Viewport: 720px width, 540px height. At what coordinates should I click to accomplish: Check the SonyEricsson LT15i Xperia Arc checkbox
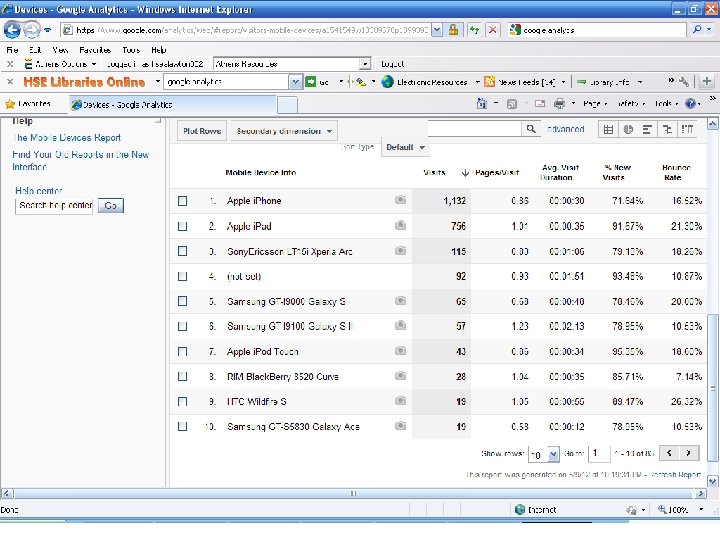pos(182,251)
